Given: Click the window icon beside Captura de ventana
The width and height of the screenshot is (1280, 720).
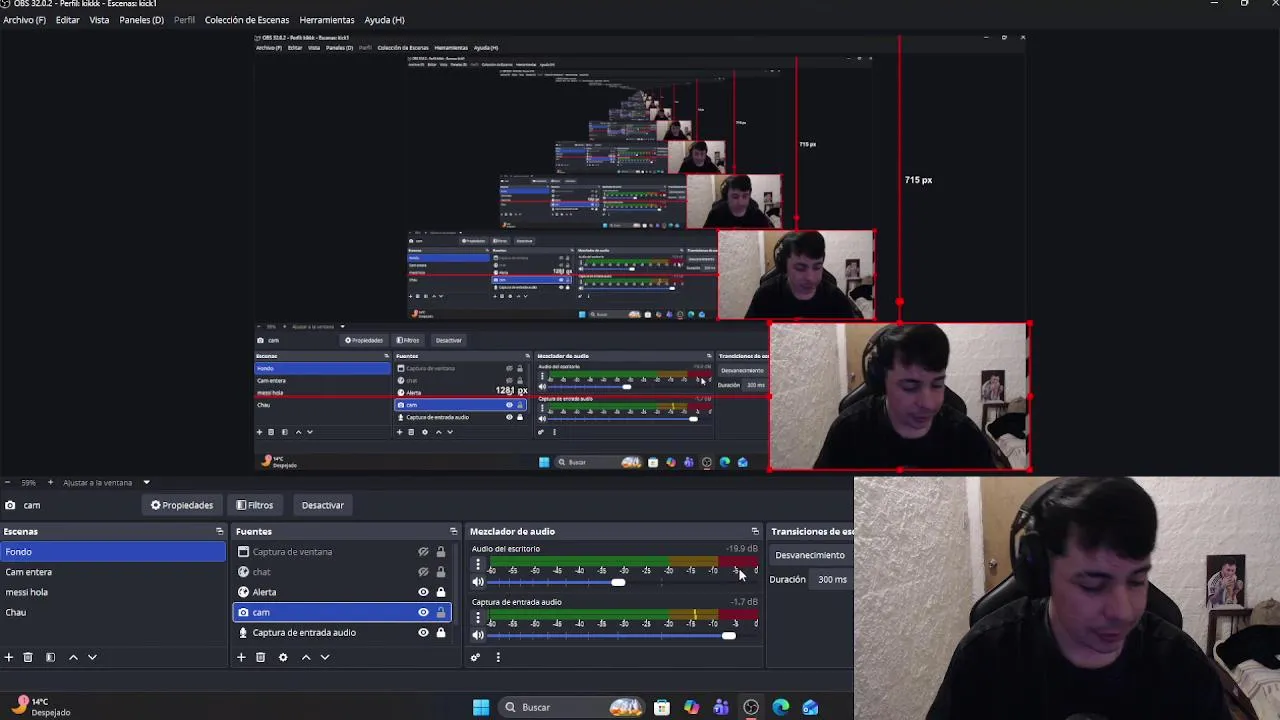Looking at the screenshot, I should 243,552.
